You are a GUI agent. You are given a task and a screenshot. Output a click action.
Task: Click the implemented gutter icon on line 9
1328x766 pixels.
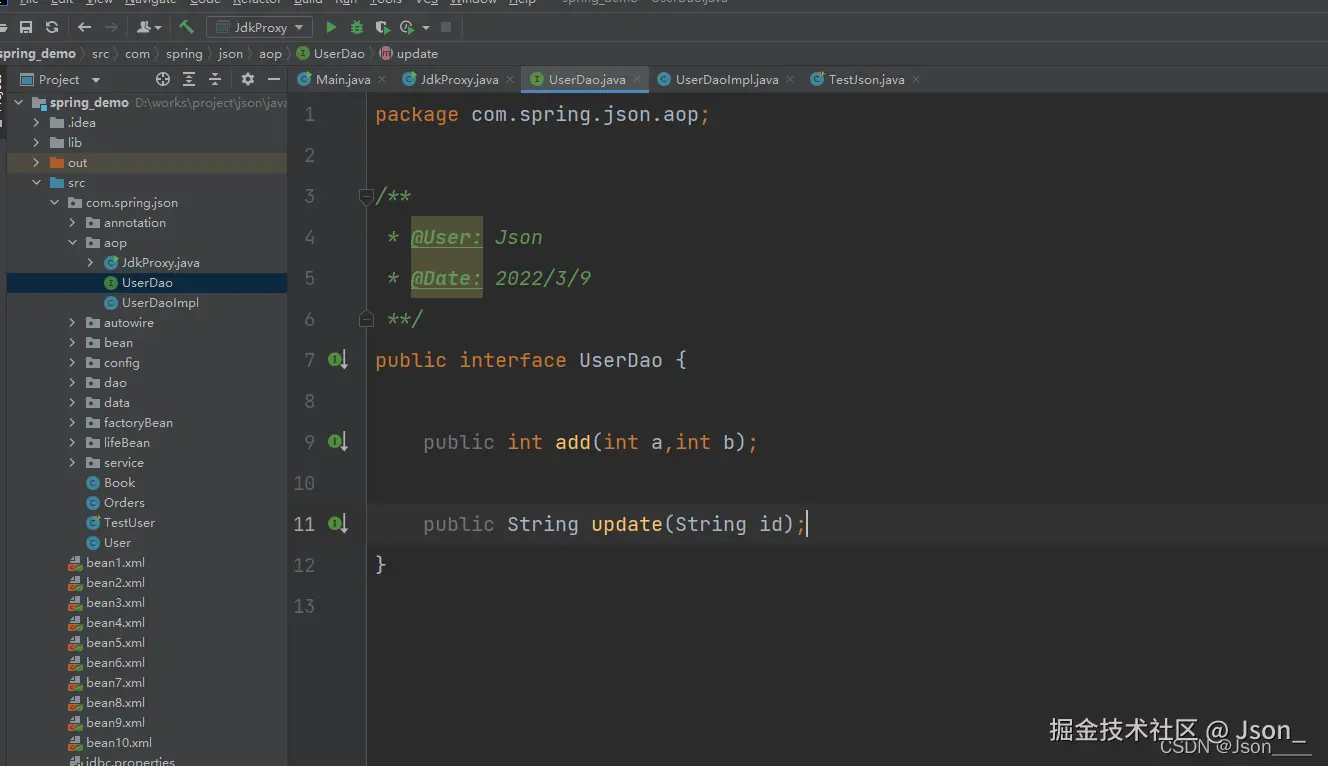[x=338, y=442]
